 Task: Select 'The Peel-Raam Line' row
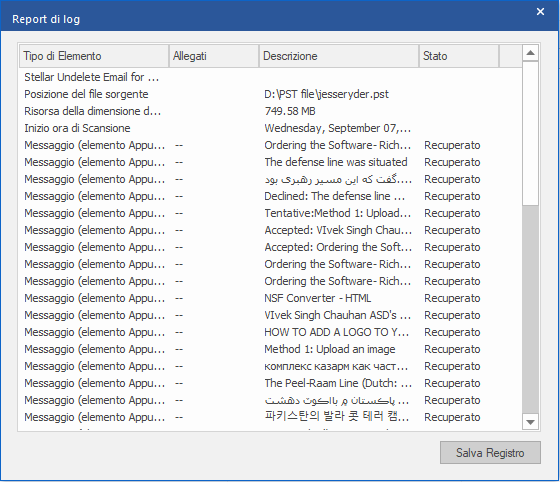pos(270,383)
